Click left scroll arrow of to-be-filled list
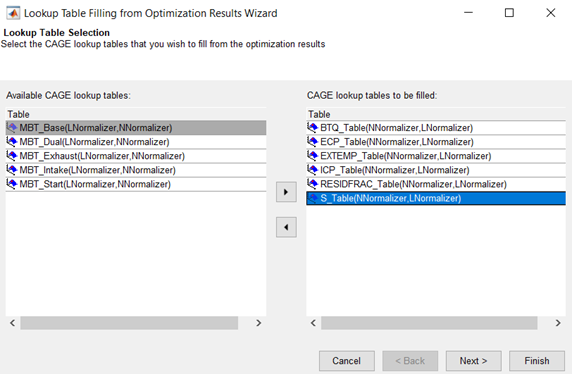Viewport: 572px width, 374px height. click(x=313, y=323)
